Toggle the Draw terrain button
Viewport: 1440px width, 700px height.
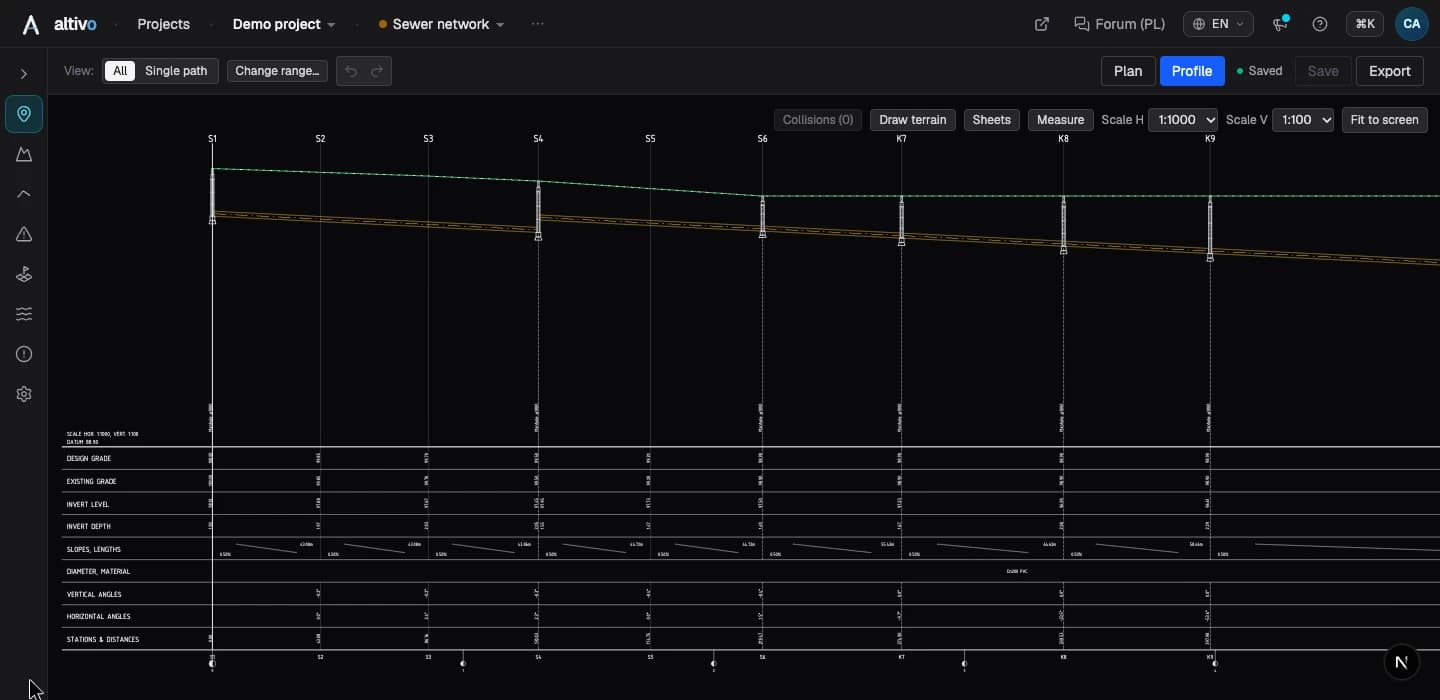[x=912, y=120]
